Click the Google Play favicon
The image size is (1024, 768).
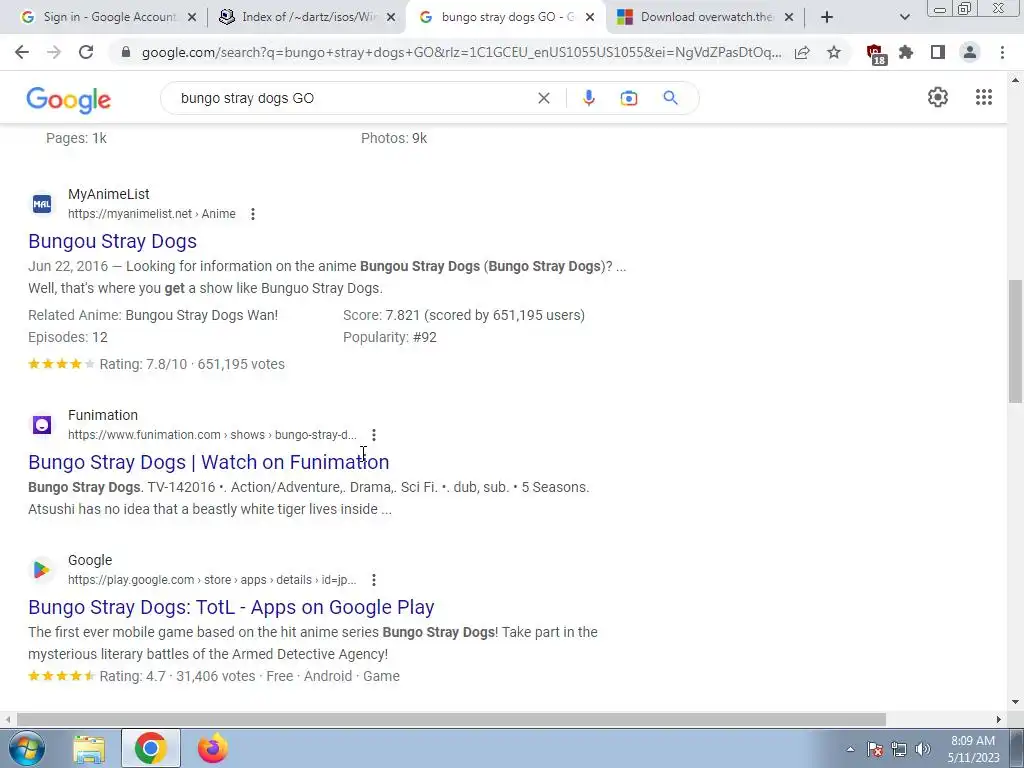42,570
